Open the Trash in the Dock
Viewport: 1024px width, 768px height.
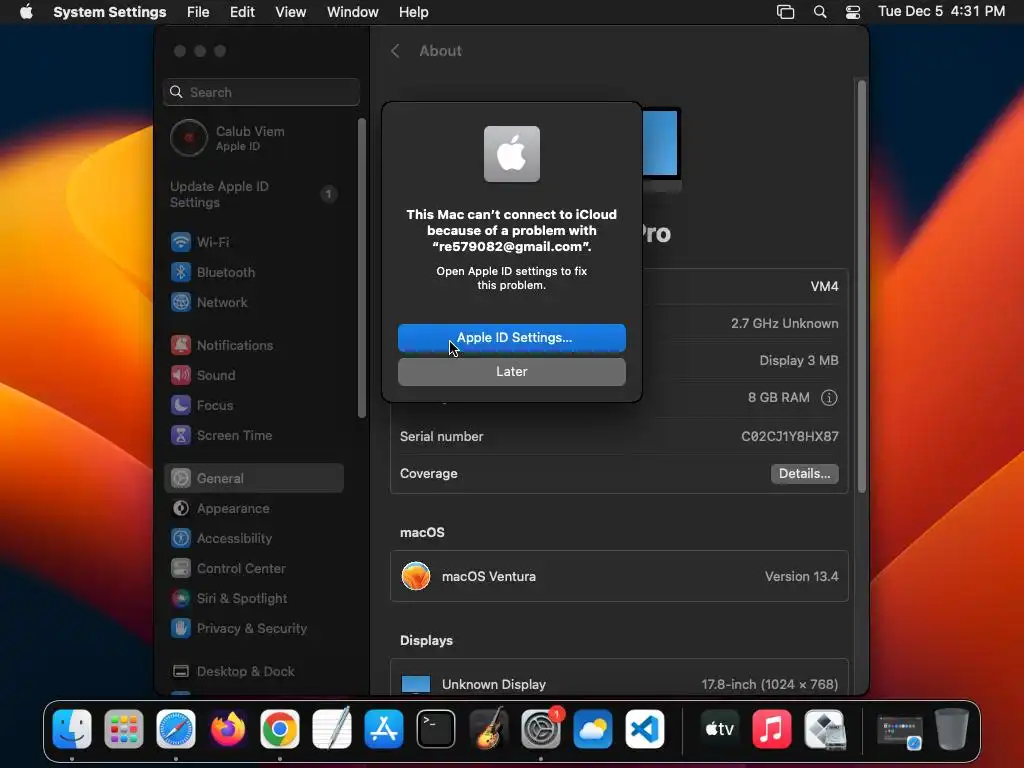click(x=952, y=729)
